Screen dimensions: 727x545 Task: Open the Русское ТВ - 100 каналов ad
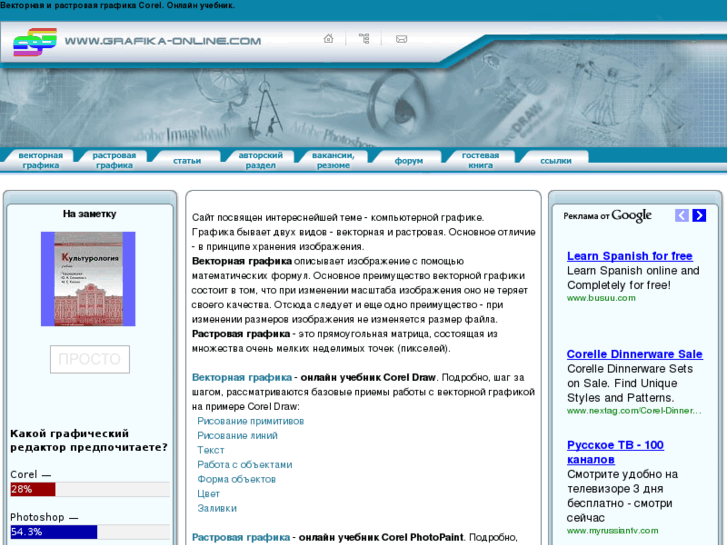pos(615,452)
